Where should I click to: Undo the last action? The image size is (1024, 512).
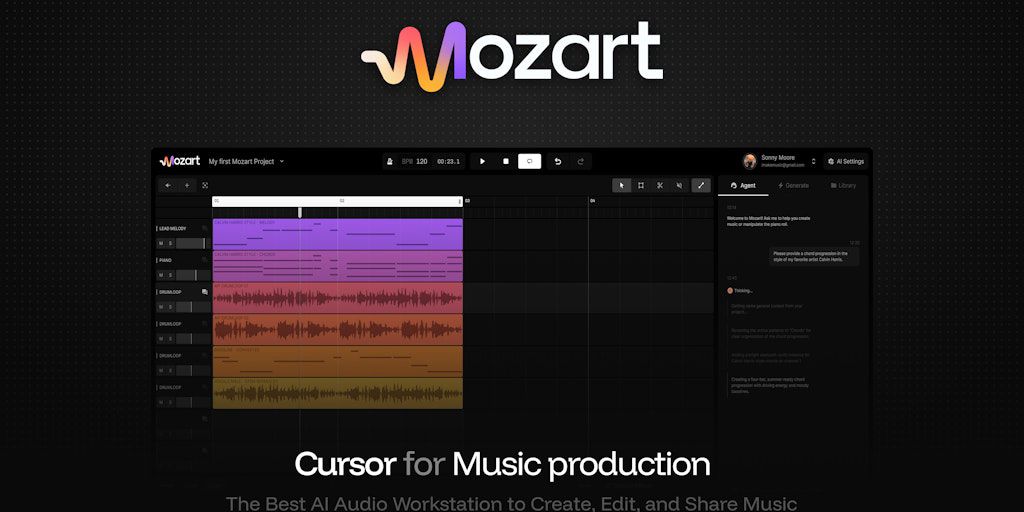tap(558, 161)
